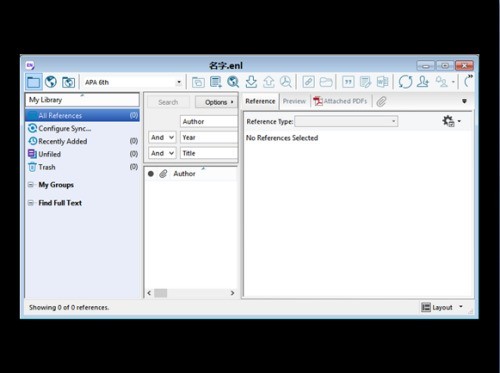Image resolution: width=500 pixels, height=373 pixels.
Task: Click the Author search field selector
Action: tap(209, 122)
